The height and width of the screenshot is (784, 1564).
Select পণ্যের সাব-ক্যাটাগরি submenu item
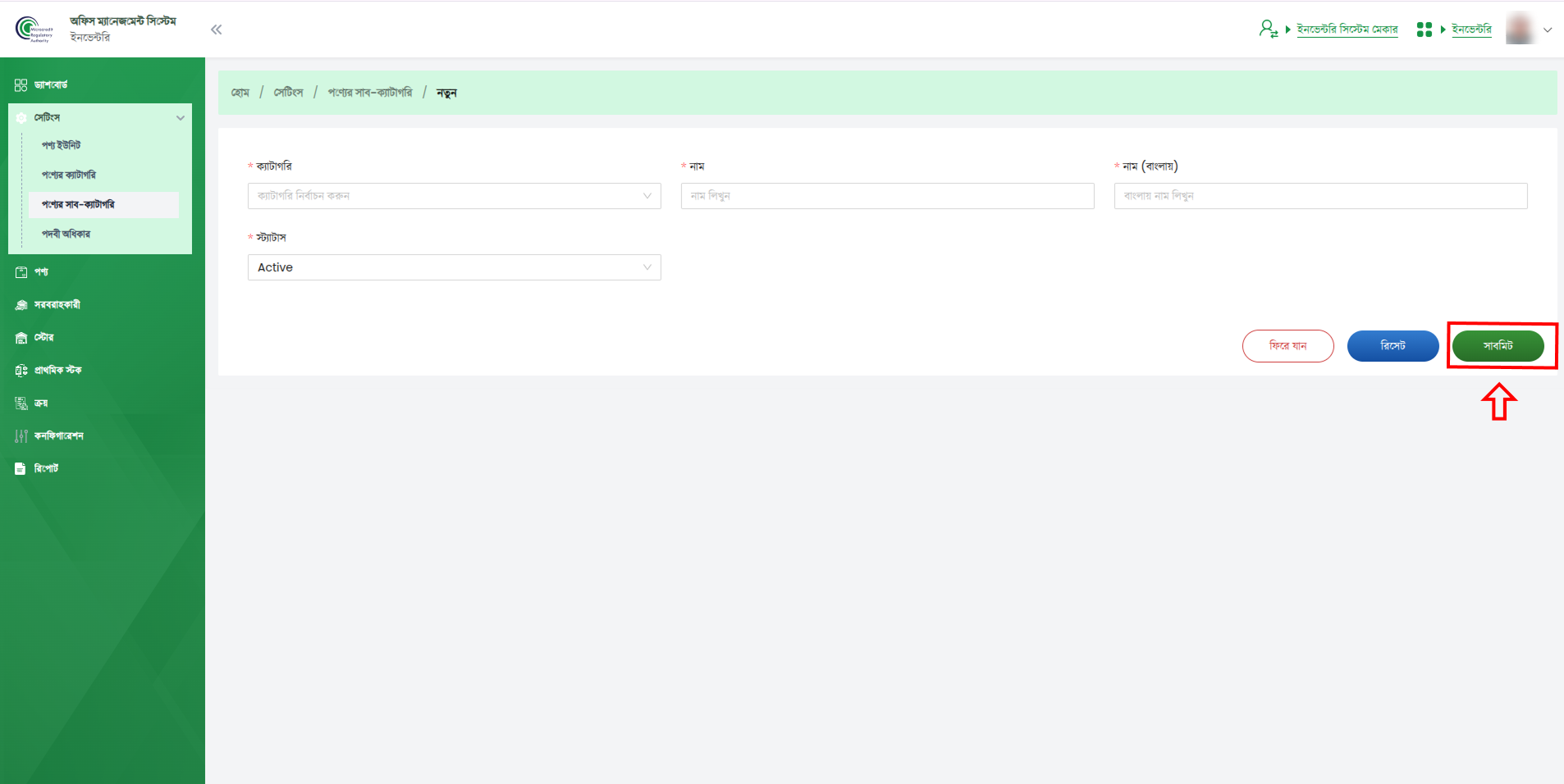pyautogui.click(x=103, y=204)
